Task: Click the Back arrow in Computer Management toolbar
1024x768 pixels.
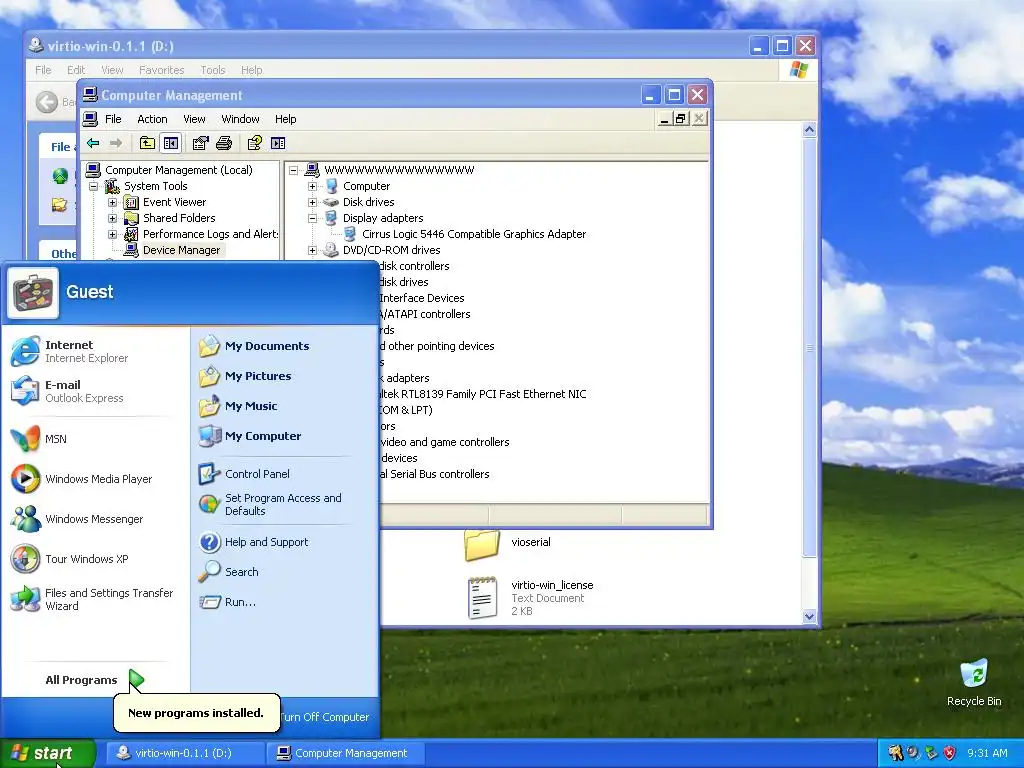Action: 93,143
